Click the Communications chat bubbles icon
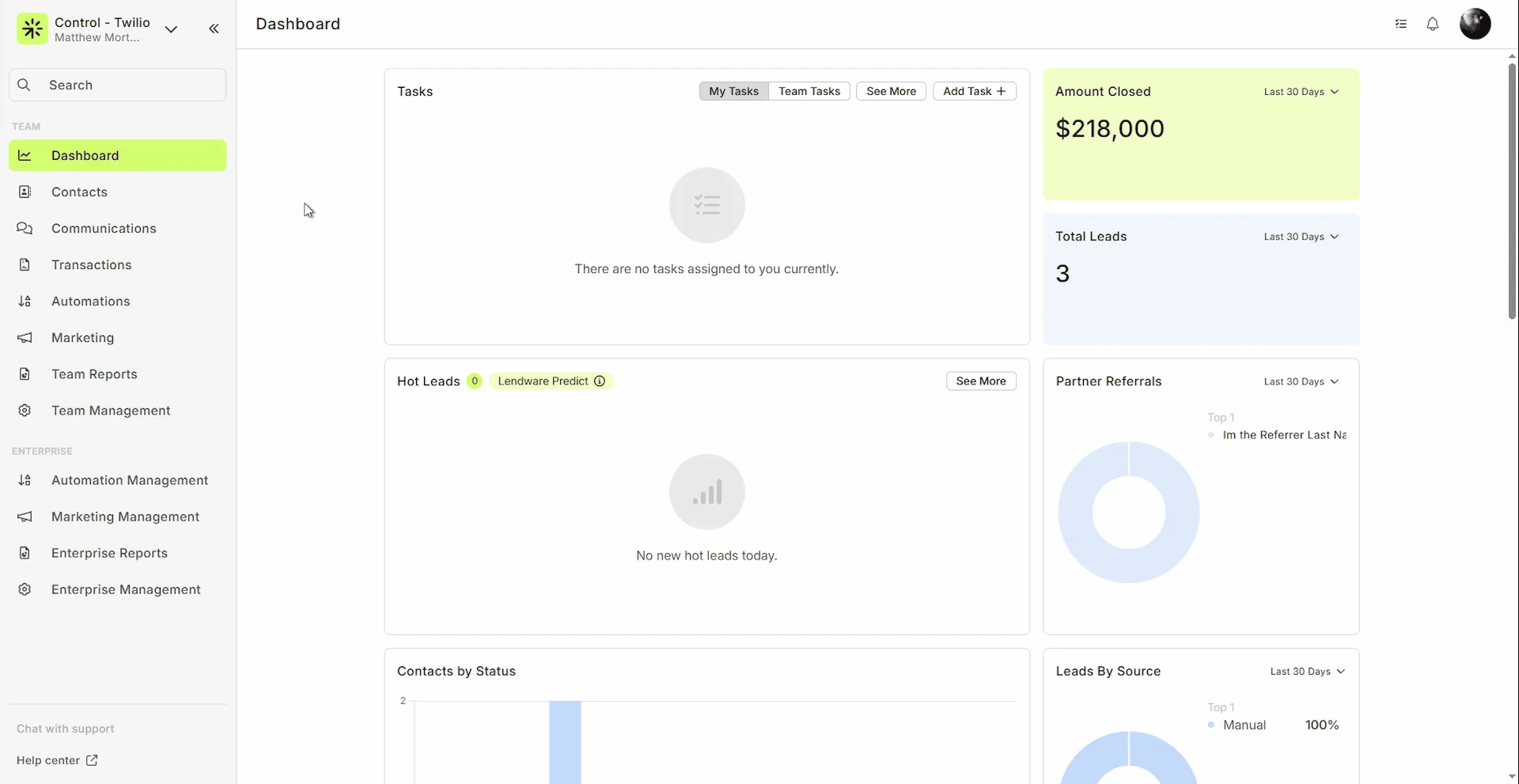This screenshot has width=1519, height=784. coord(25,229)
